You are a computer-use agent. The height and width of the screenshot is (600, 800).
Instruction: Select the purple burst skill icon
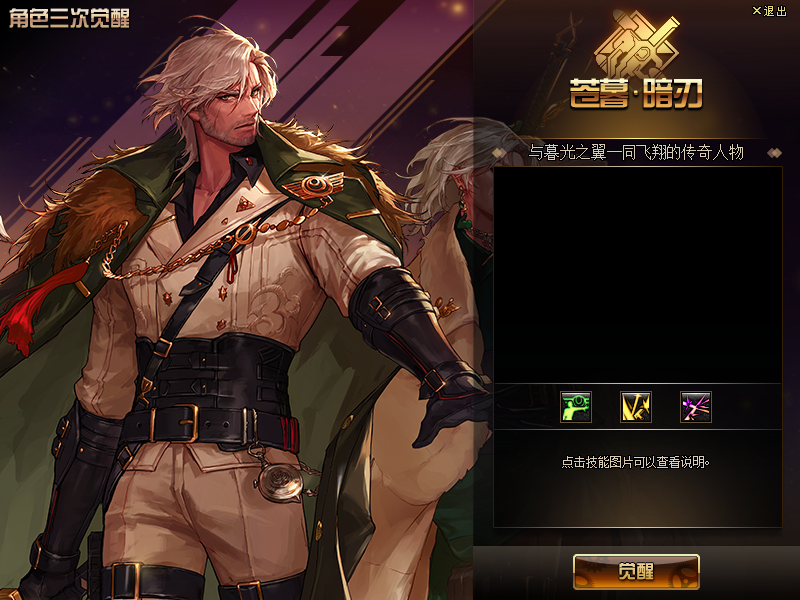(695, 407)
